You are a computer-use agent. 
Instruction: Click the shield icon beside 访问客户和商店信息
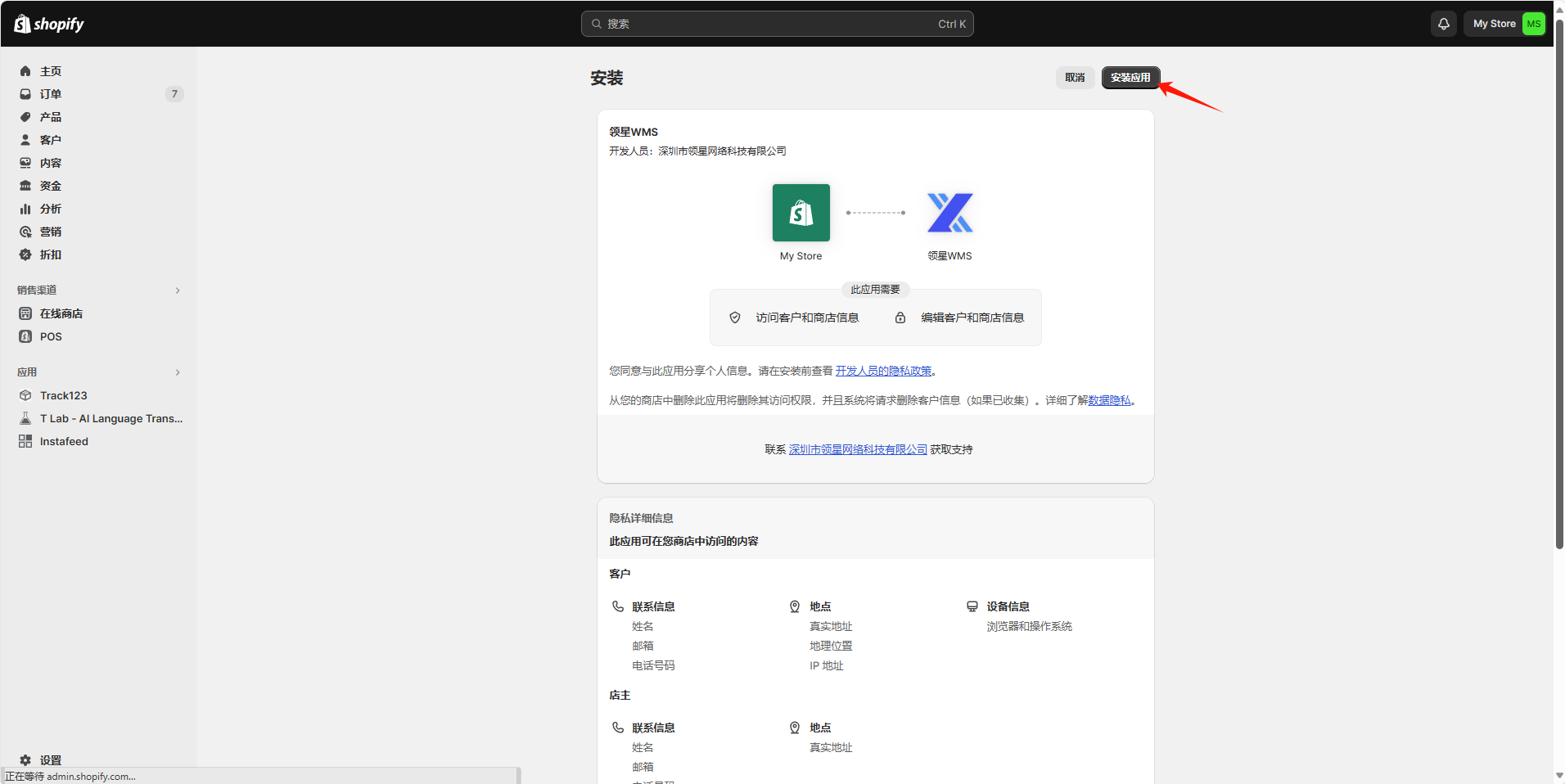[x=735, y=318]
